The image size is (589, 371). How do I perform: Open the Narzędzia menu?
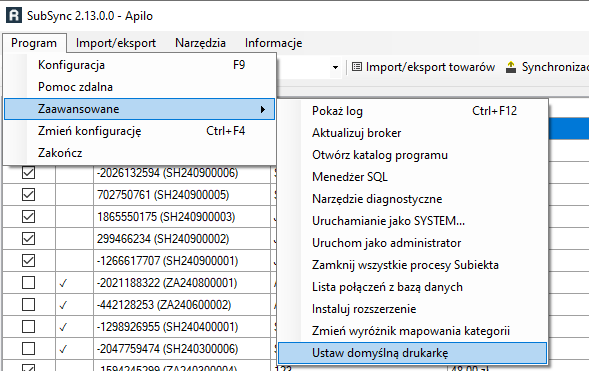[200, 43]
